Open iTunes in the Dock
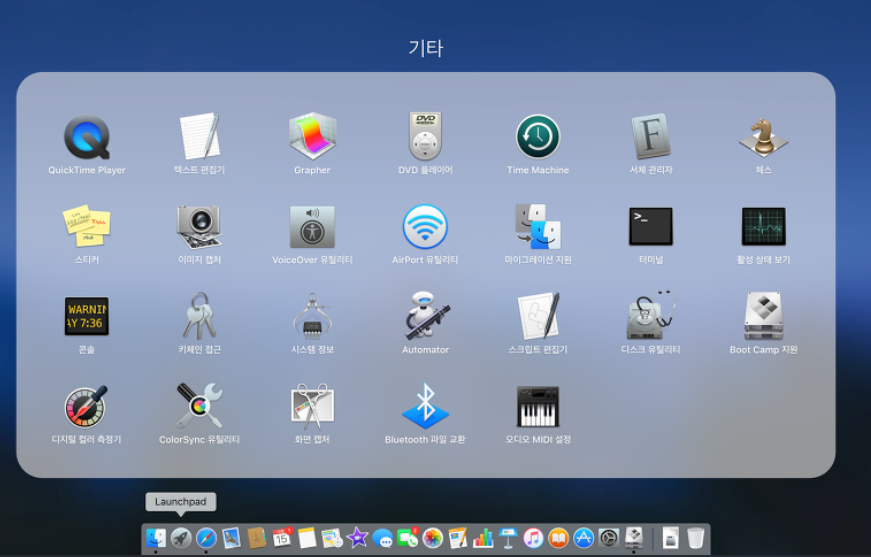The height and width of the screenshot is (557, 871). tap(533, 538)
